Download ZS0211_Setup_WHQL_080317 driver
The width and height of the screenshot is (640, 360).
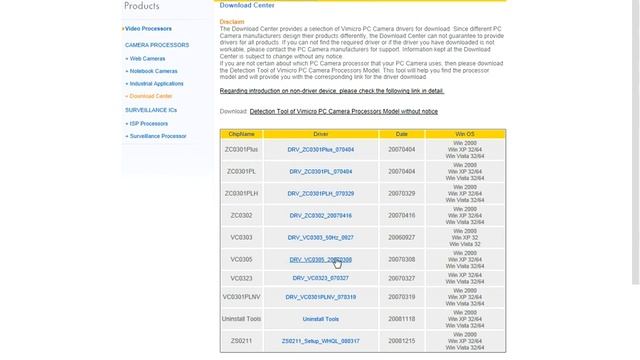coord(321,341)
